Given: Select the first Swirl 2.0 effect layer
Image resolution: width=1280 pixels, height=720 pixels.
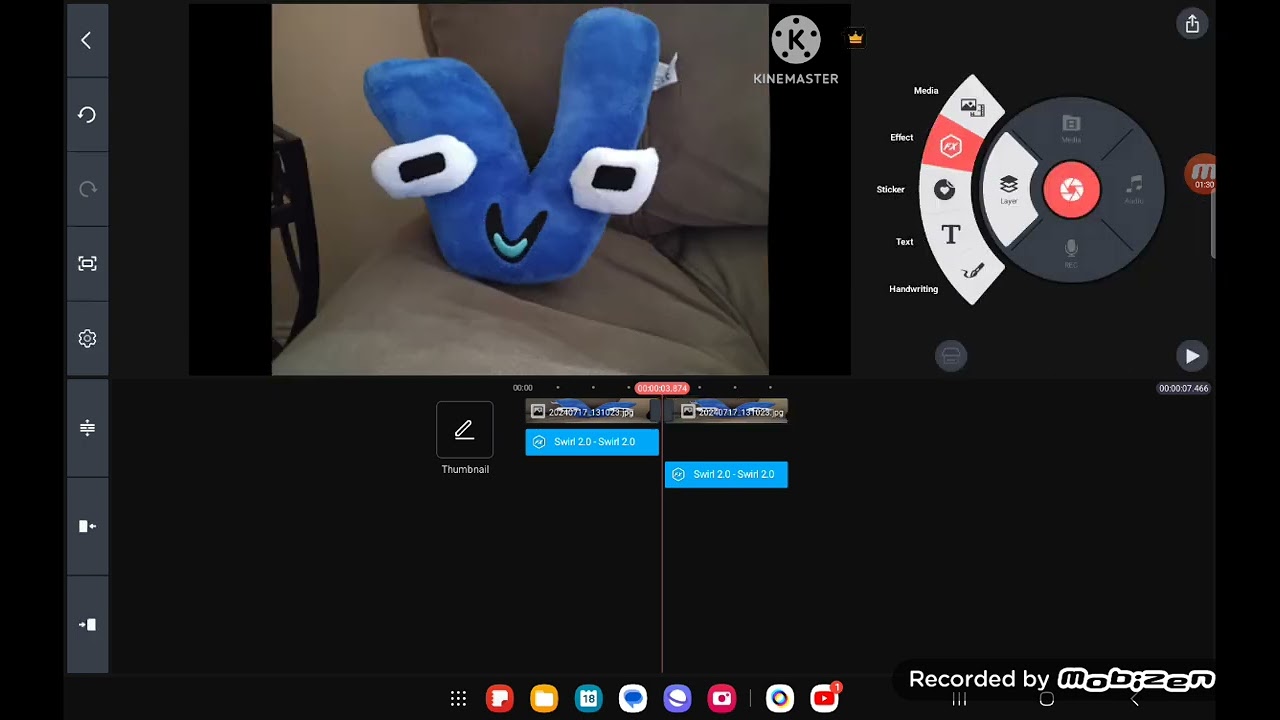Looking at the screenshot, I should tap(592, 442).
